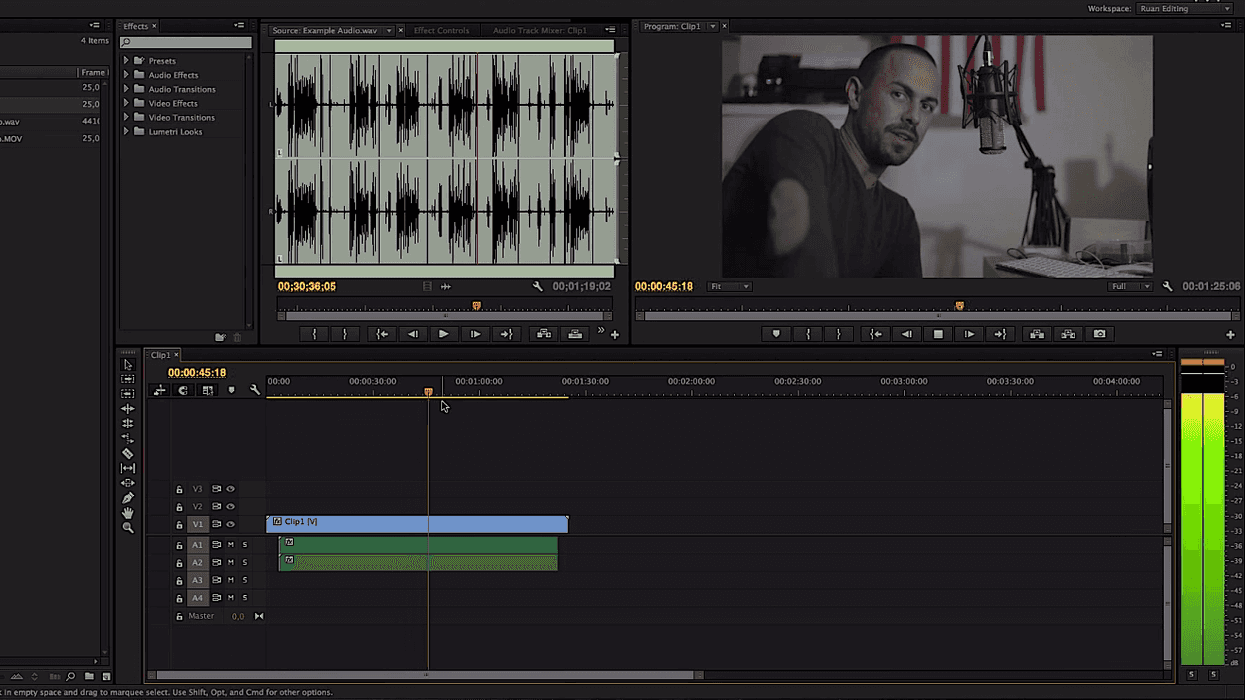Click Source monitor settings wrench

click(538, 287)
